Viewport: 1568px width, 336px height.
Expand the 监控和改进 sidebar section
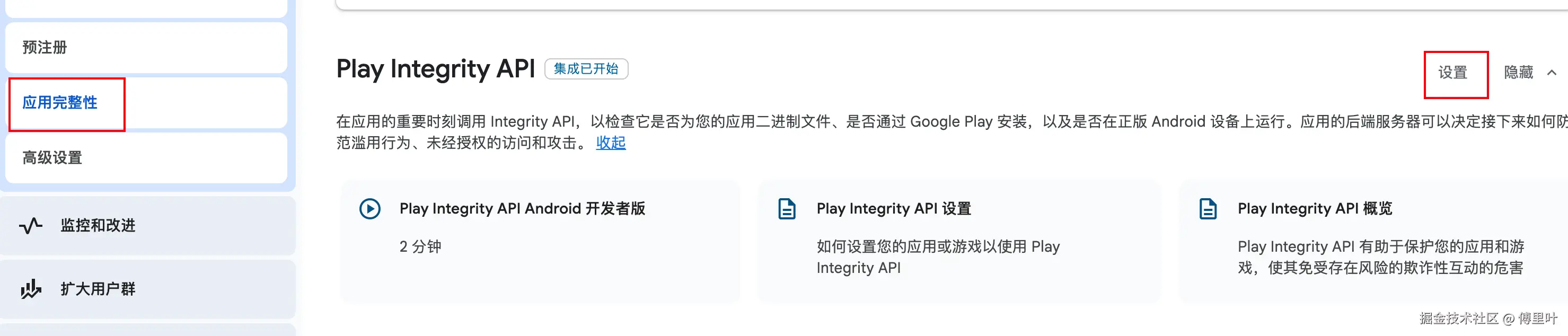[x=98, y=226]
